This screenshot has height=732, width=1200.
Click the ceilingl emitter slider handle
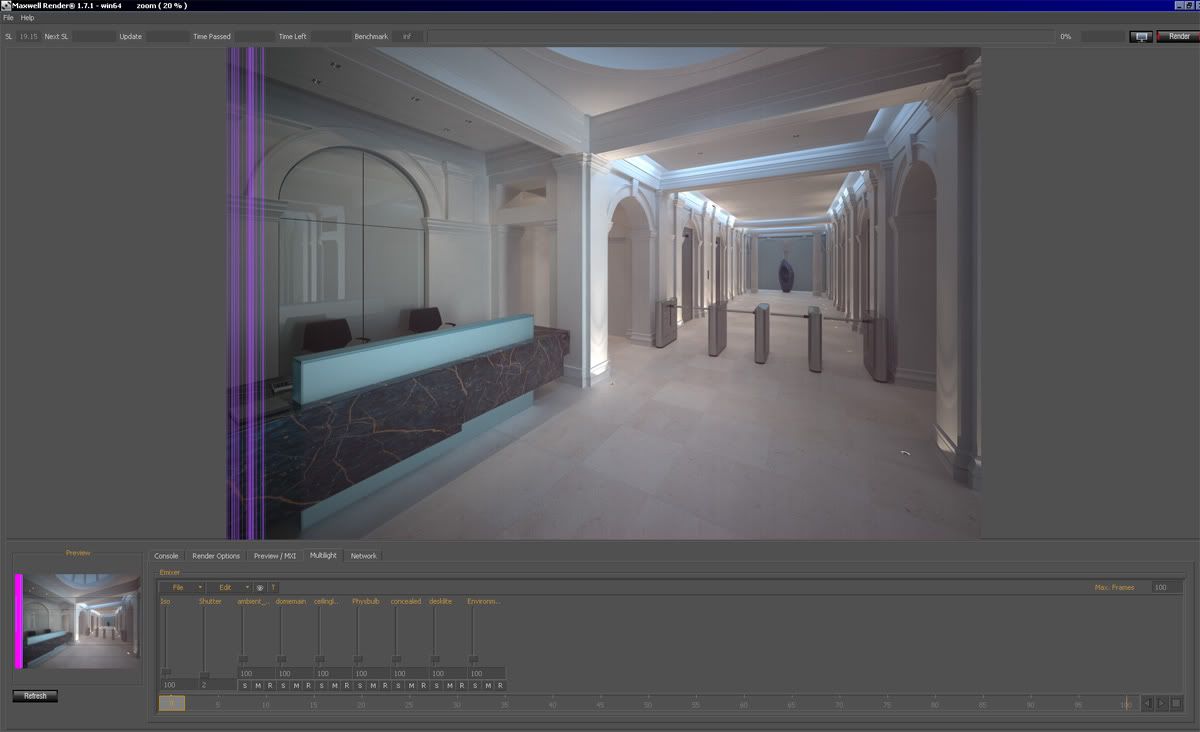click(x=319, y=659)
